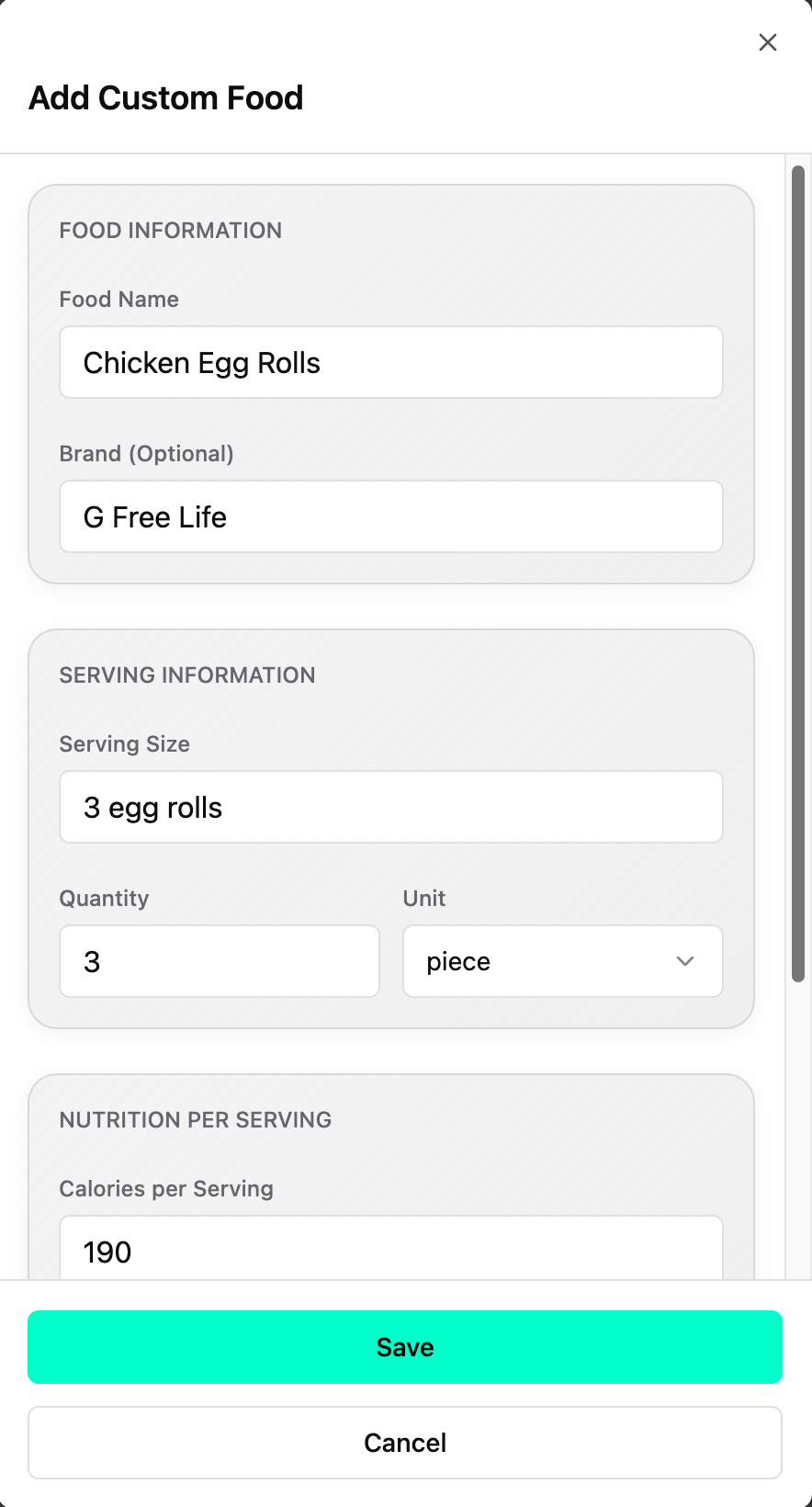Viewport: 812px width, 1507px height.
Task: Click the Serving Information section heading
Action: click(x=187, y=675)
